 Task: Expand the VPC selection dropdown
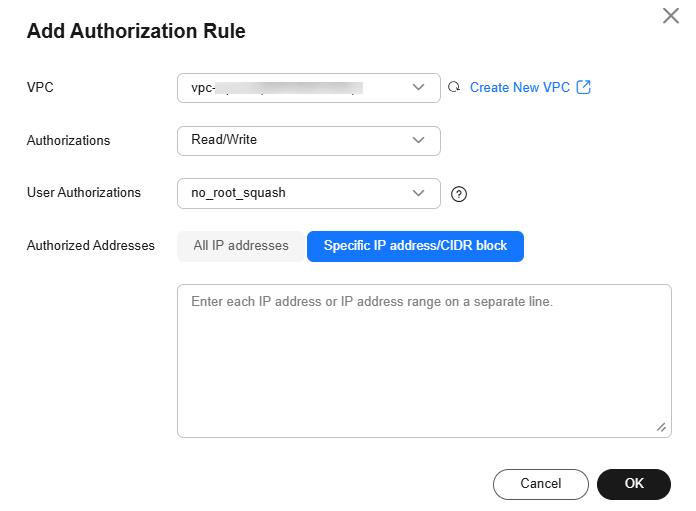[x=300, y=88]
